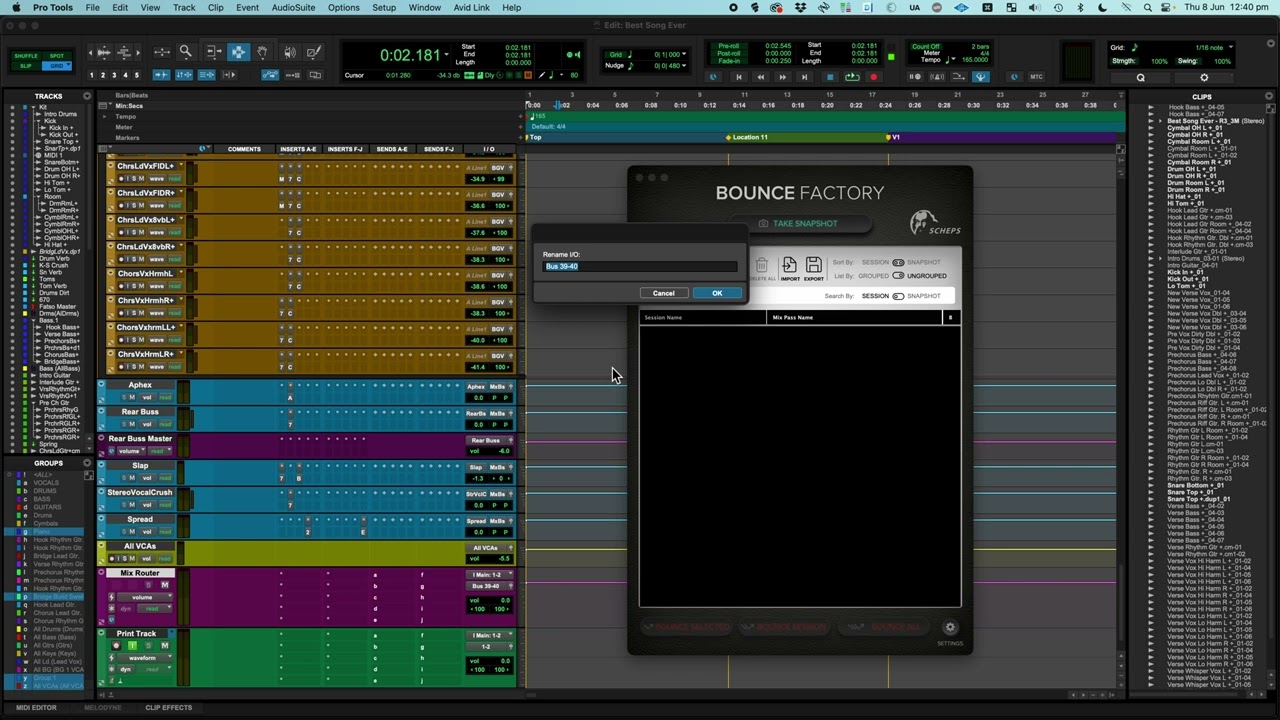Toggle Count Off button
Image resolution: width=1280 pixels, height=720 pixels.
pyautogui.click(x=926, y=46)
